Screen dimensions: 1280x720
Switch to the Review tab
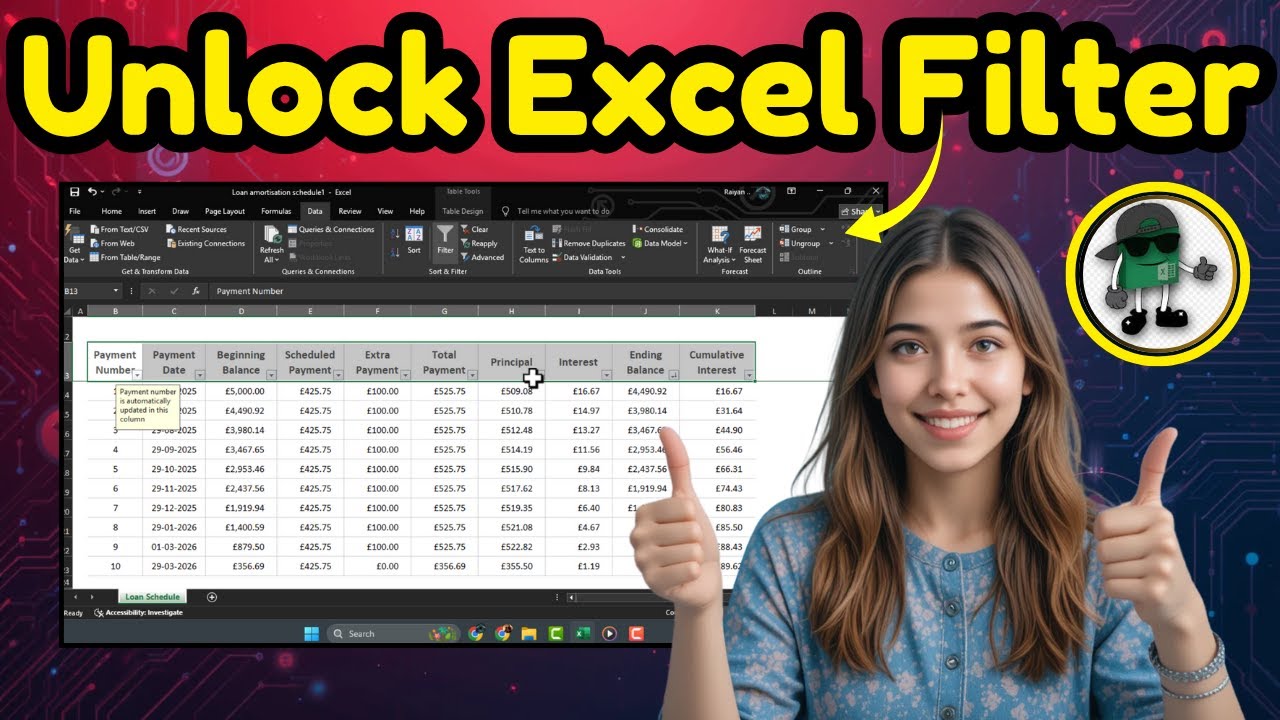350,211
